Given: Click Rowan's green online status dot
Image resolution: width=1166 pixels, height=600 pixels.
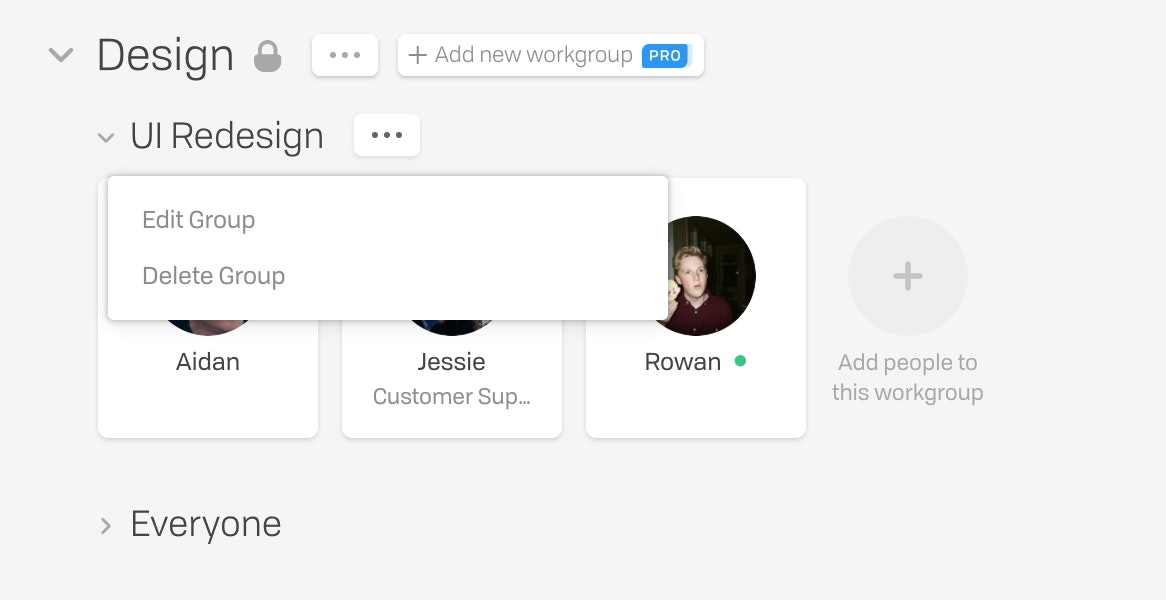Looking at the screenshot, I should pos(740,361).
